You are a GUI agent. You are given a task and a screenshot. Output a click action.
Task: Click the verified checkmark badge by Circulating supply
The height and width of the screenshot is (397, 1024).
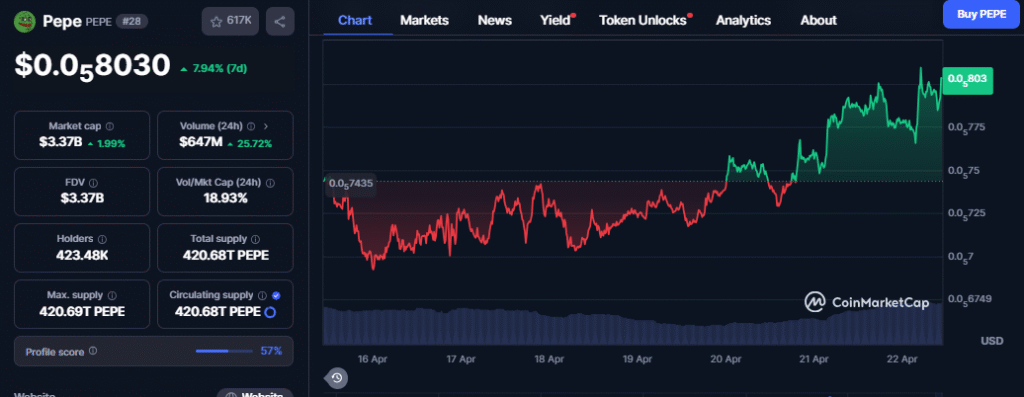coord(276,295)
